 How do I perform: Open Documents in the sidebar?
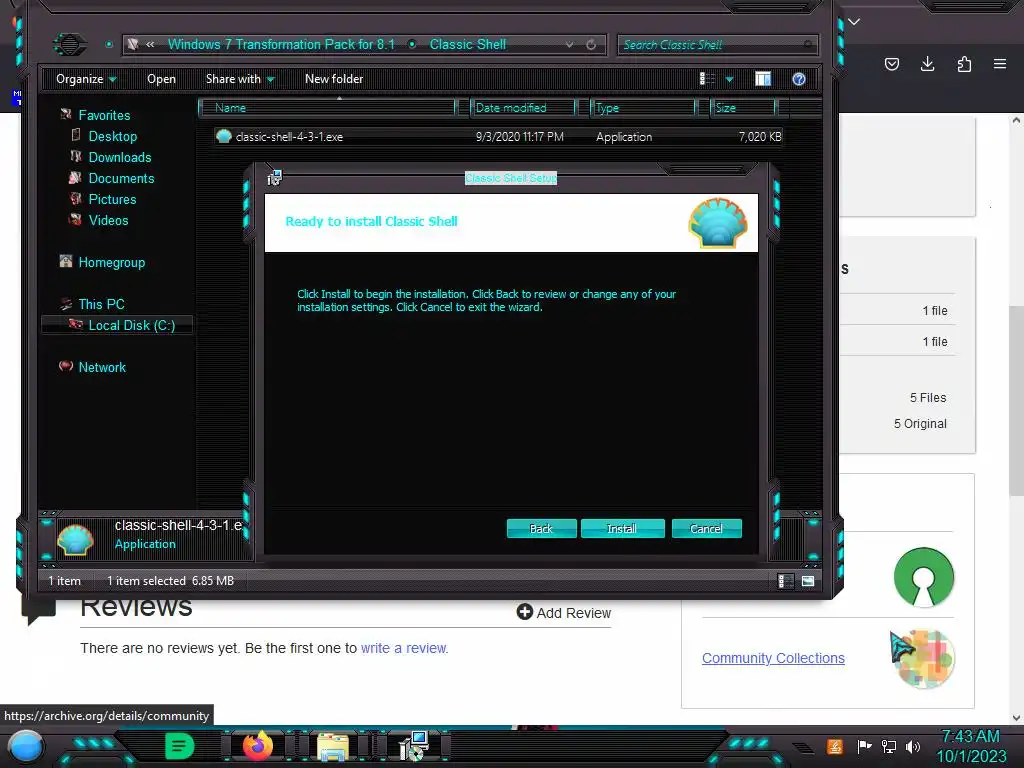click(x=121, y=178)
